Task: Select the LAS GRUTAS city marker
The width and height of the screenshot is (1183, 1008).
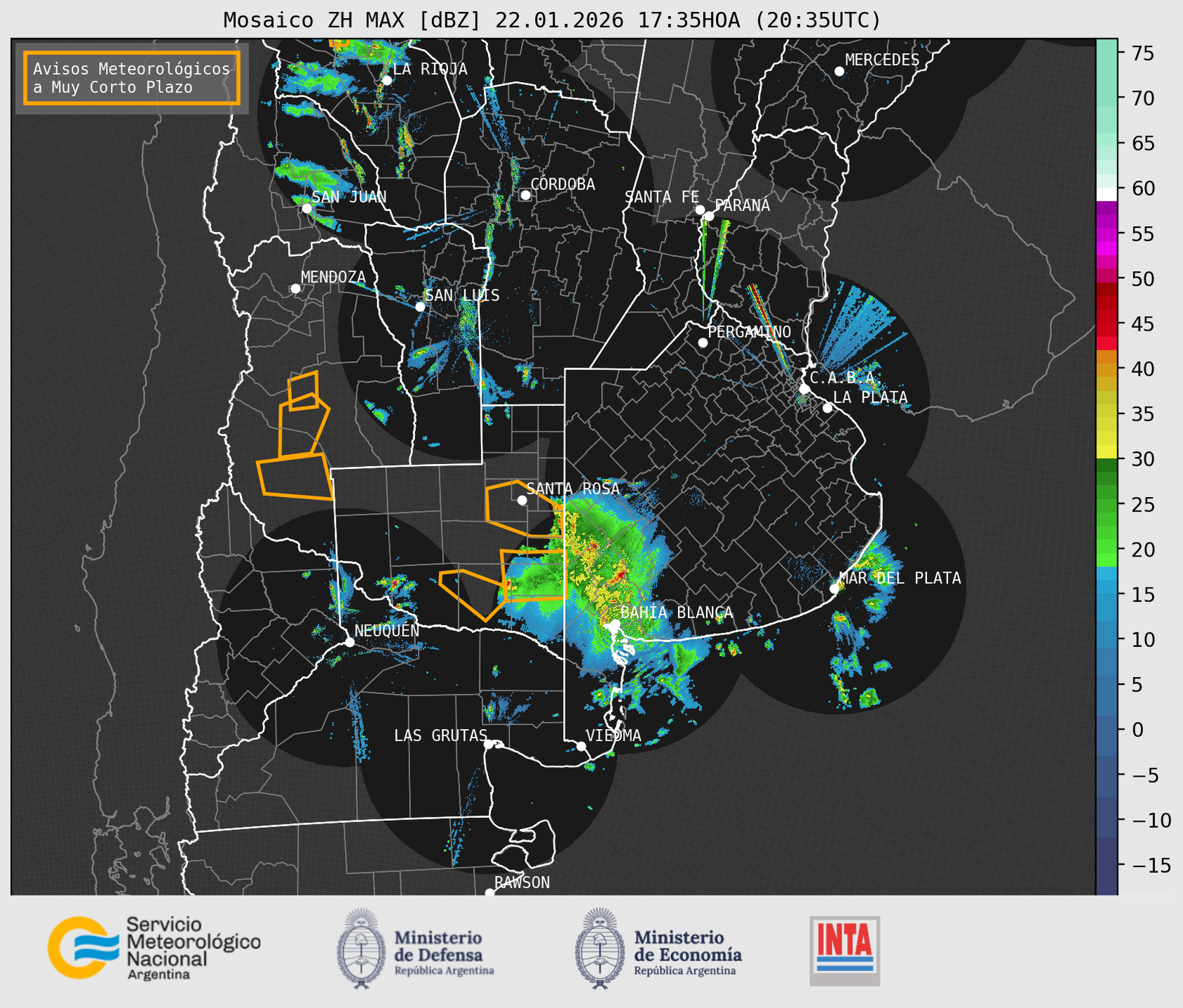Action: [489, 744]
